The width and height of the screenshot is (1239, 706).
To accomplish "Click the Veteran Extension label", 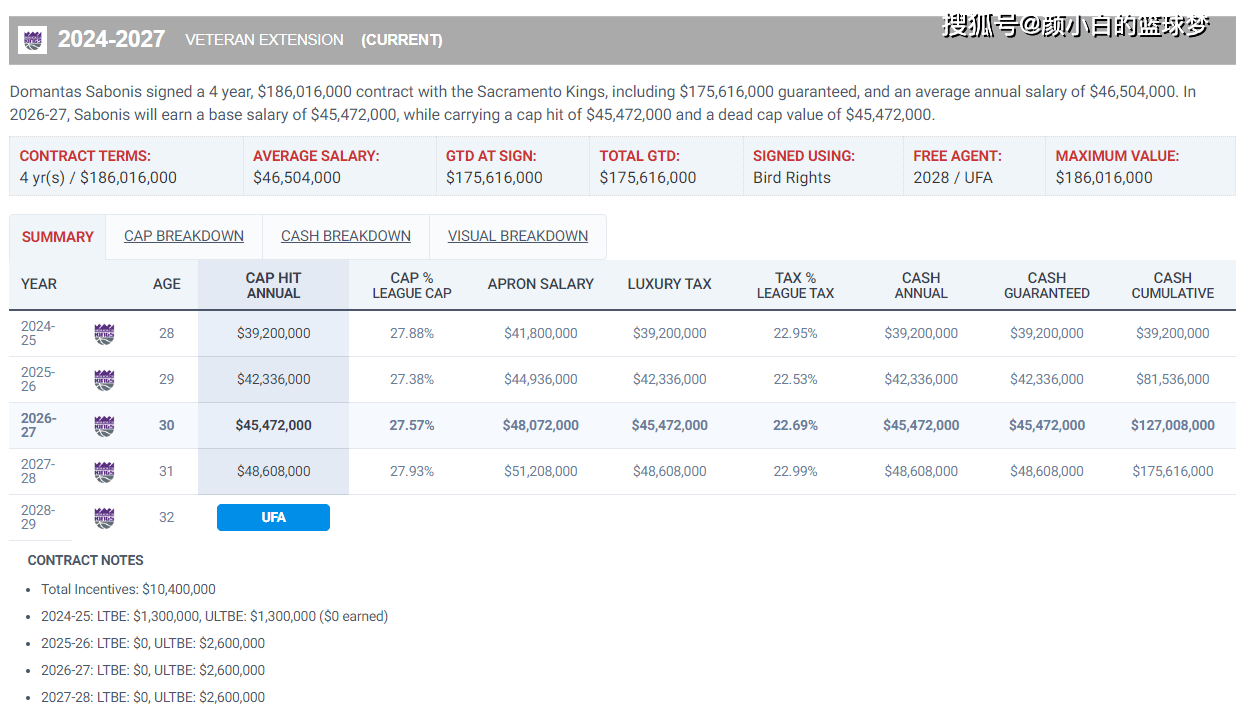I will click(x=264, y=40).
